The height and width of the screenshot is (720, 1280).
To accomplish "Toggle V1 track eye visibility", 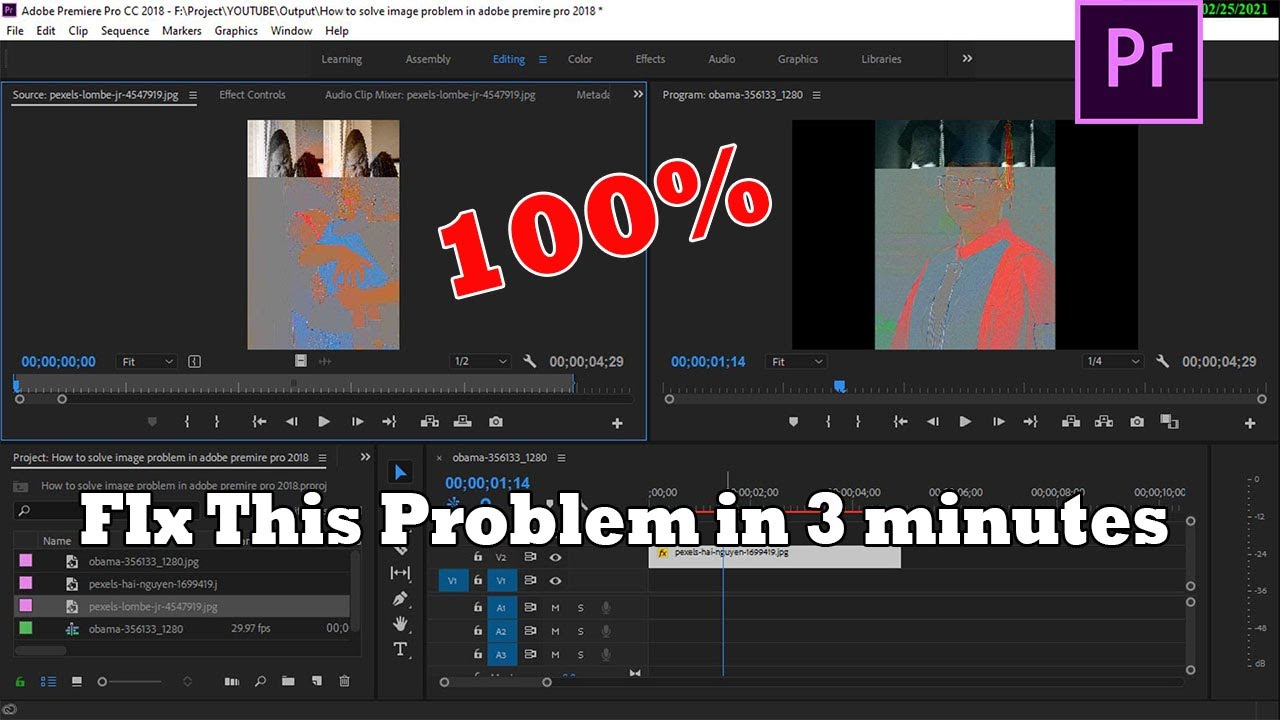I will point(555,580).
